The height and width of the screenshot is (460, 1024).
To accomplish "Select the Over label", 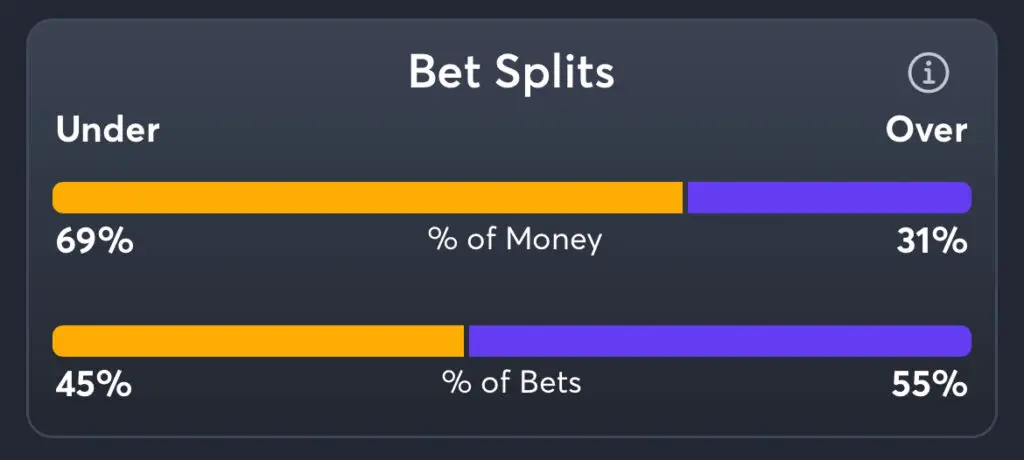I will (926, 130).
